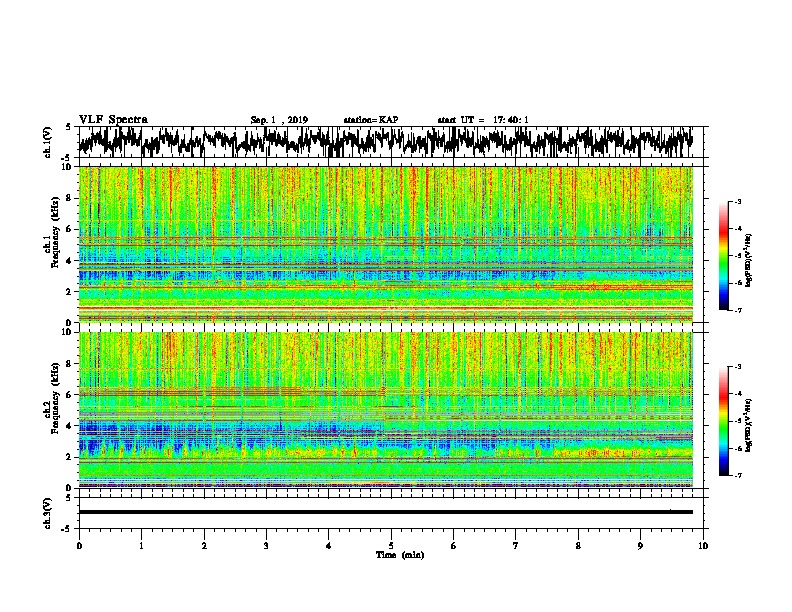Click the "VLF Spectra" plot title

tap(113, 120)
